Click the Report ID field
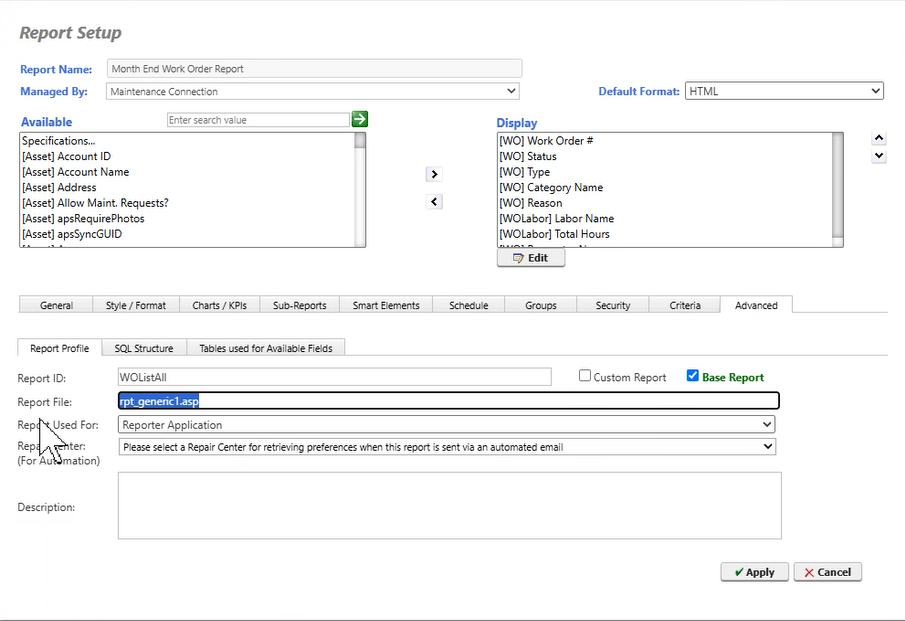 tap(334, 377)
